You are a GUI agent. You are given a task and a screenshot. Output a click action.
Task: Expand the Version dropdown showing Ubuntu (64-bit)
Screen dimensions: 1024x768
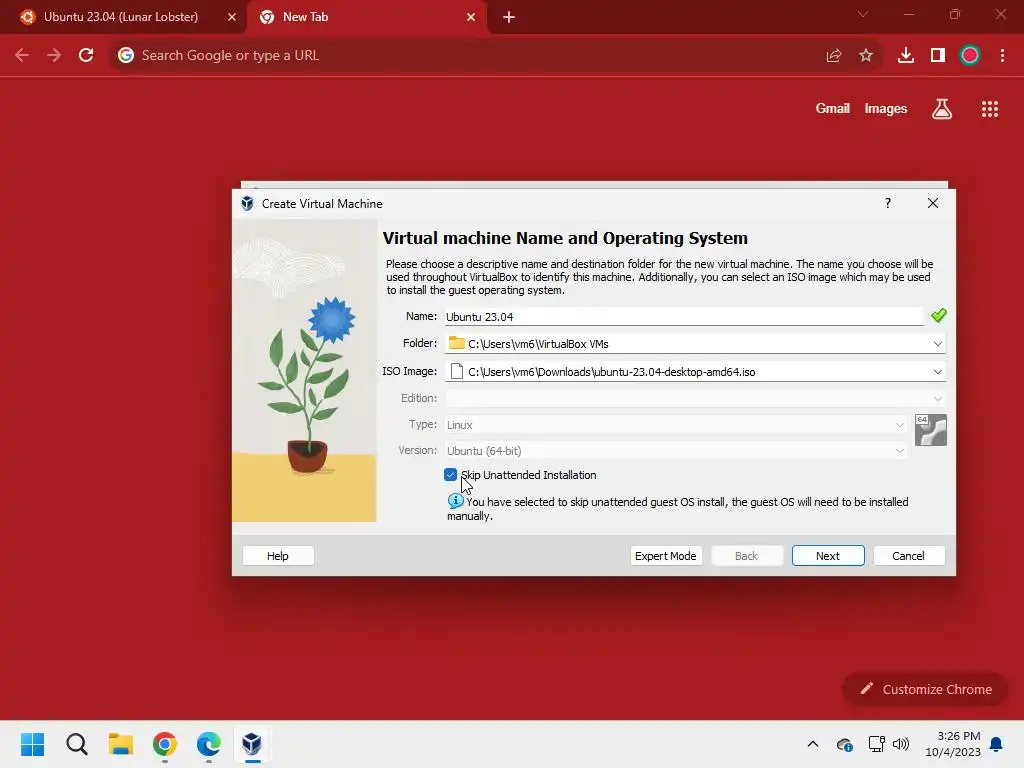pyautogui.click(x=899, y=451)
